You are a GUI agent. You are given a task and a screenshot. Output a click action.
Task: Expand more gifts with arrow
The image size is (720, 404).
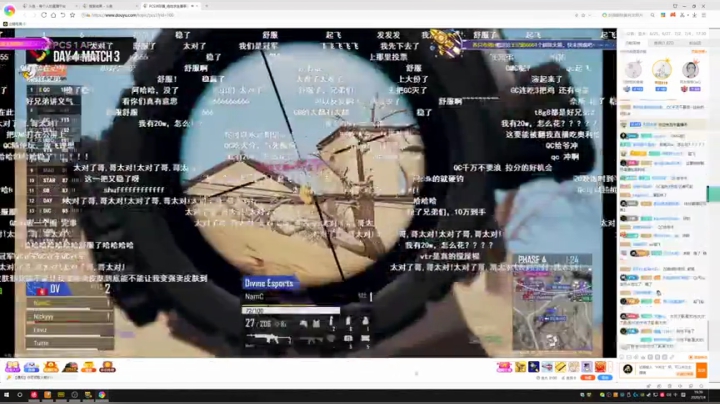click(x=611, y=367)
